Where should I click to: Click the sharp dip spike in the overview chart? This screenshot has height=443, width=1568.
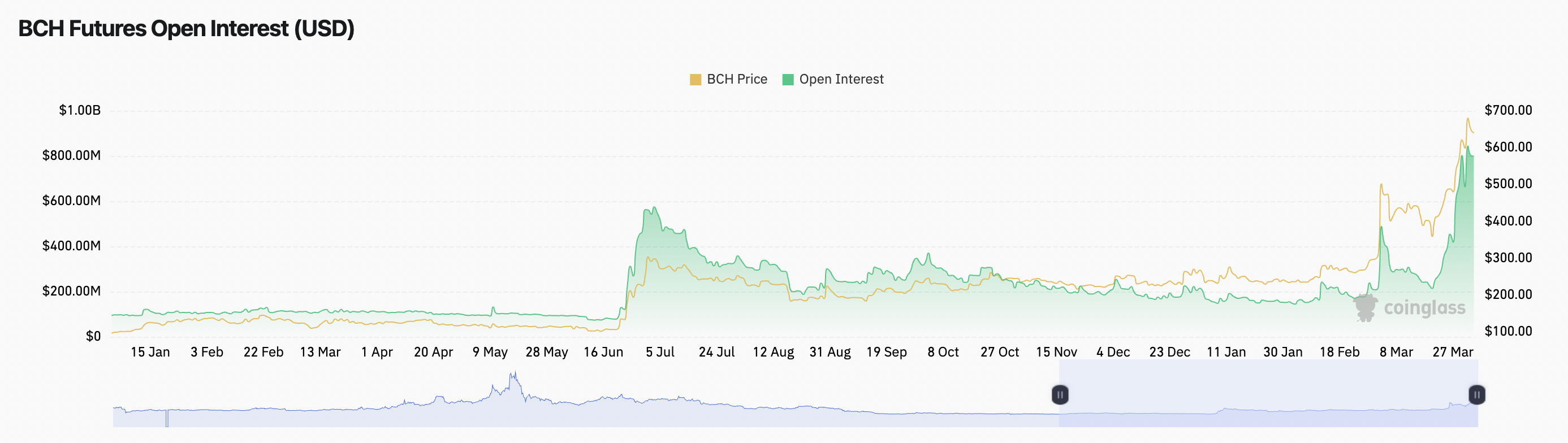167,420
